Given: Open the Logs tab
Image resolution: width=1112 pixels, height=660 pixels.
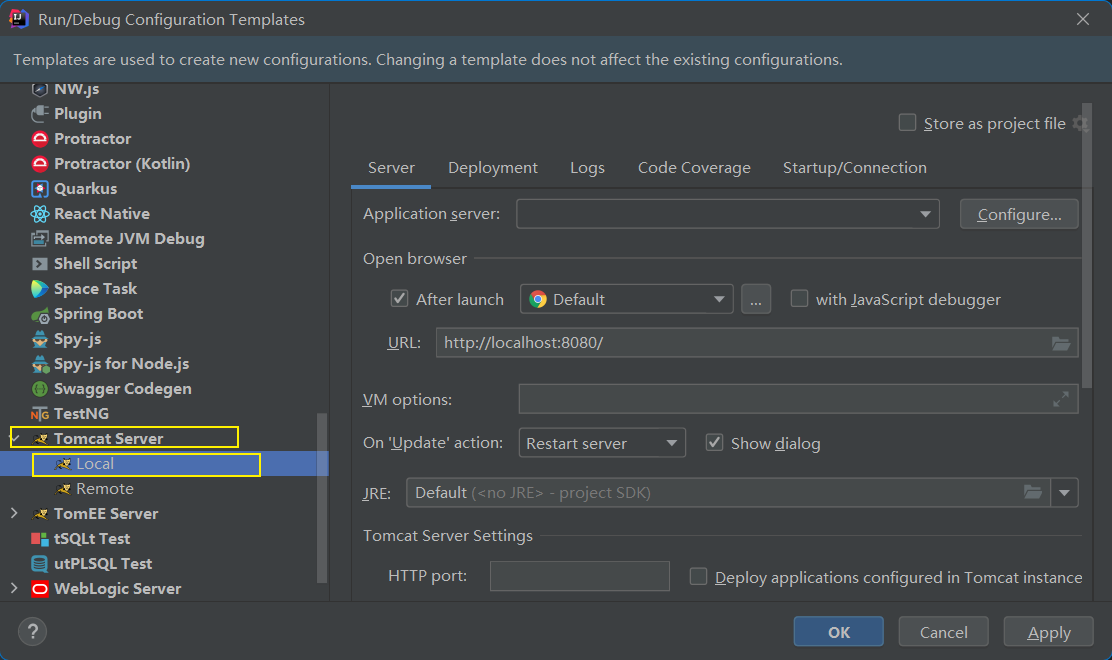Looking at the screenshot, I should (587, 168).
